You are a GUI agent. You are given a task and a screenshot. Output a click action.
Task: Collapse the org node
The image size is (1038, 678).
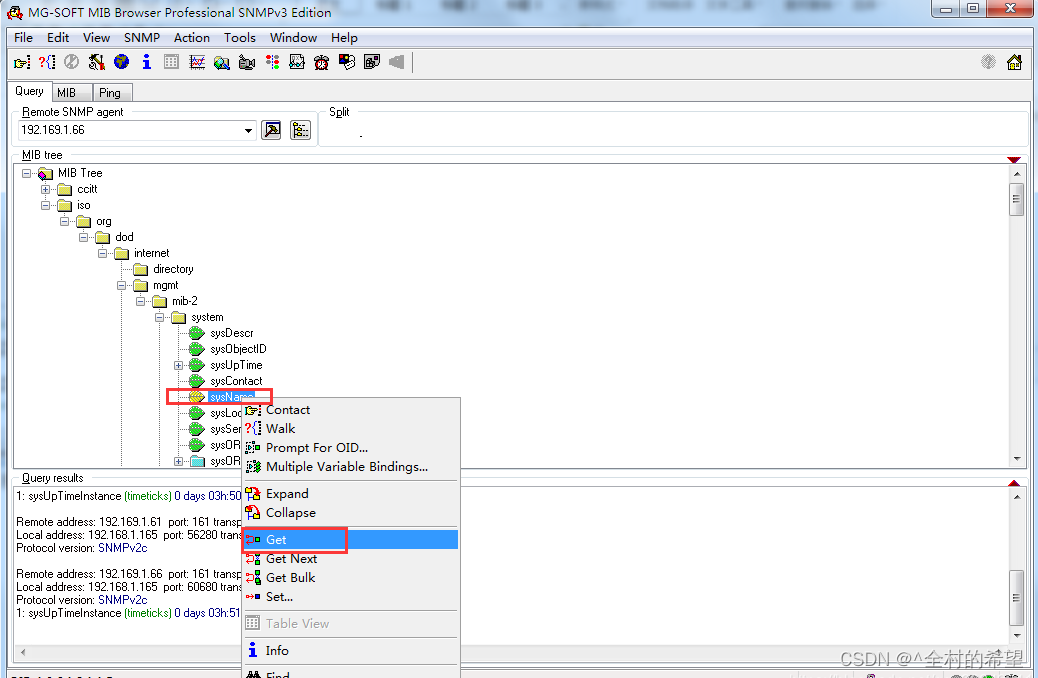tap(65, 221)
